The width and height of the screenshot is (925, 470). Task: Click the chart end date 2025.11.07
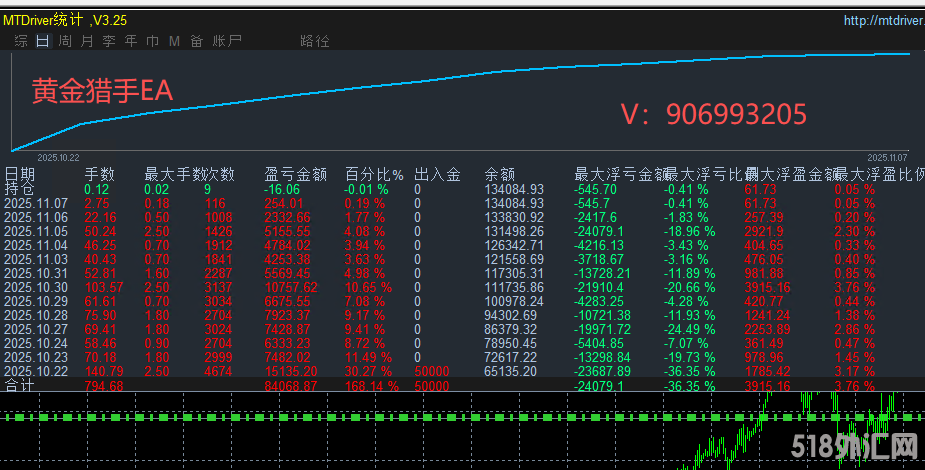click(887, 157)
